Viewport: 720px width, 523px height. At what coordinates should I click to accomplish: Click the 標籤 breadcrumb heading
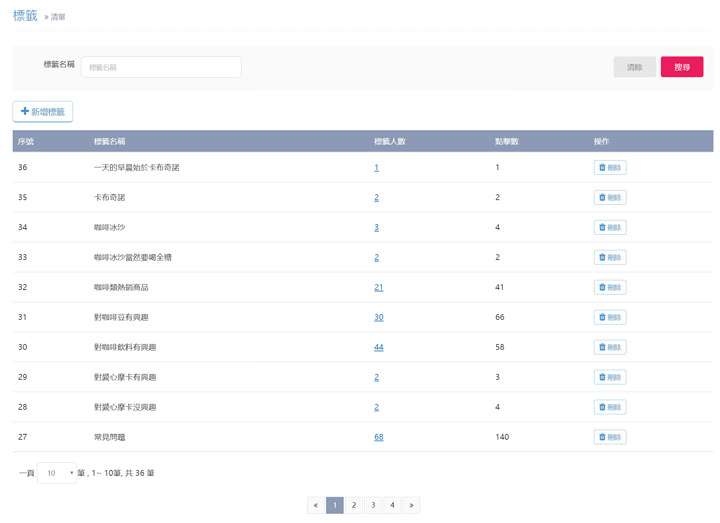click(25, 15)
